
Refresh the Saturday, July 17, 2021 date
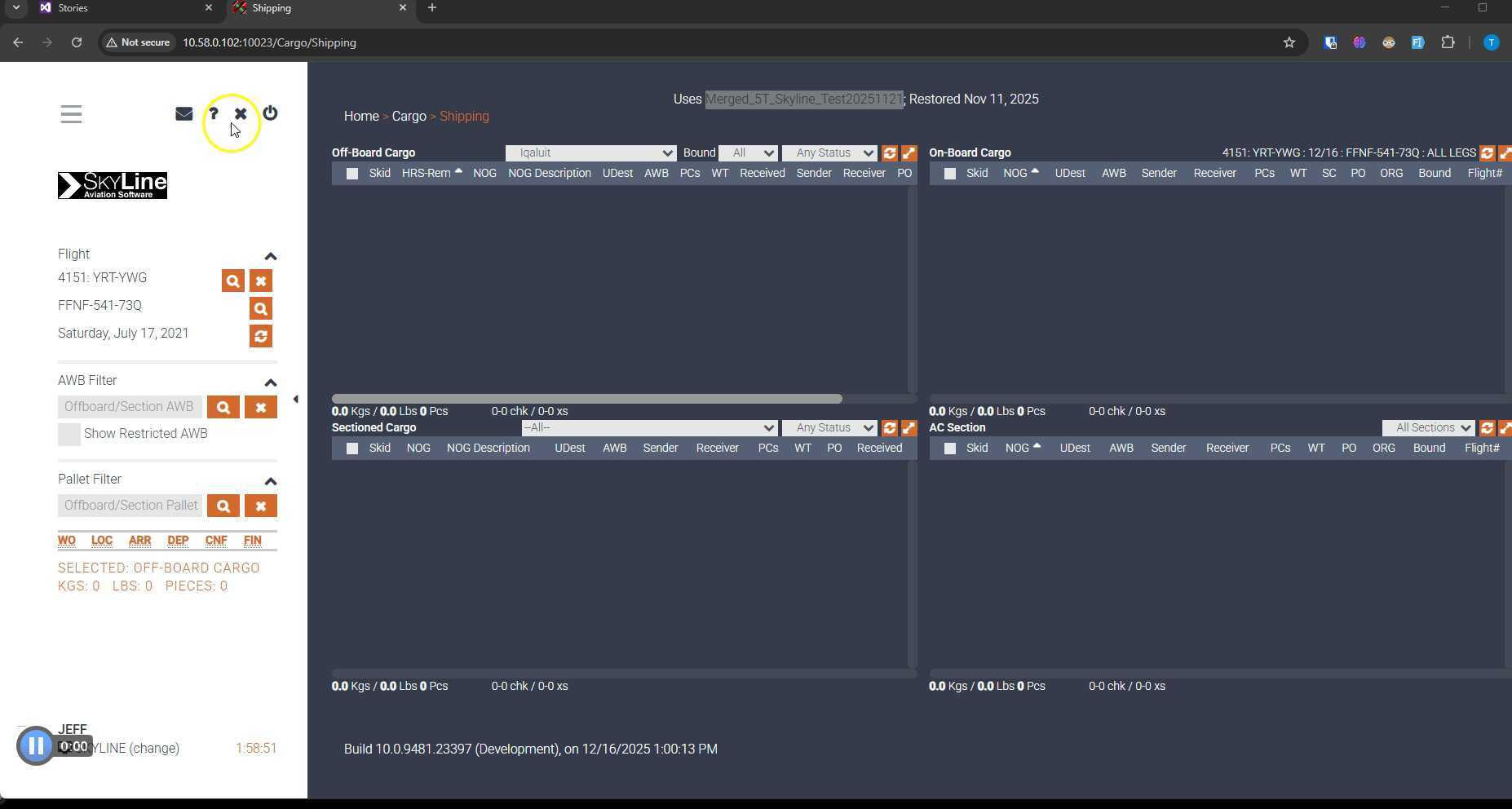click(261, 336)
